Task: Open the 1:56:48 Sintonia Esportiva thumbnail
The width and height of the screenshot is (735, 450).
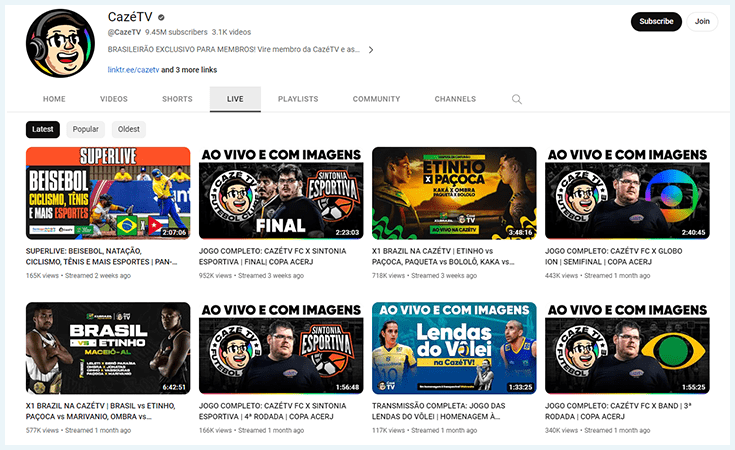Action: click(x=281, y=348)
